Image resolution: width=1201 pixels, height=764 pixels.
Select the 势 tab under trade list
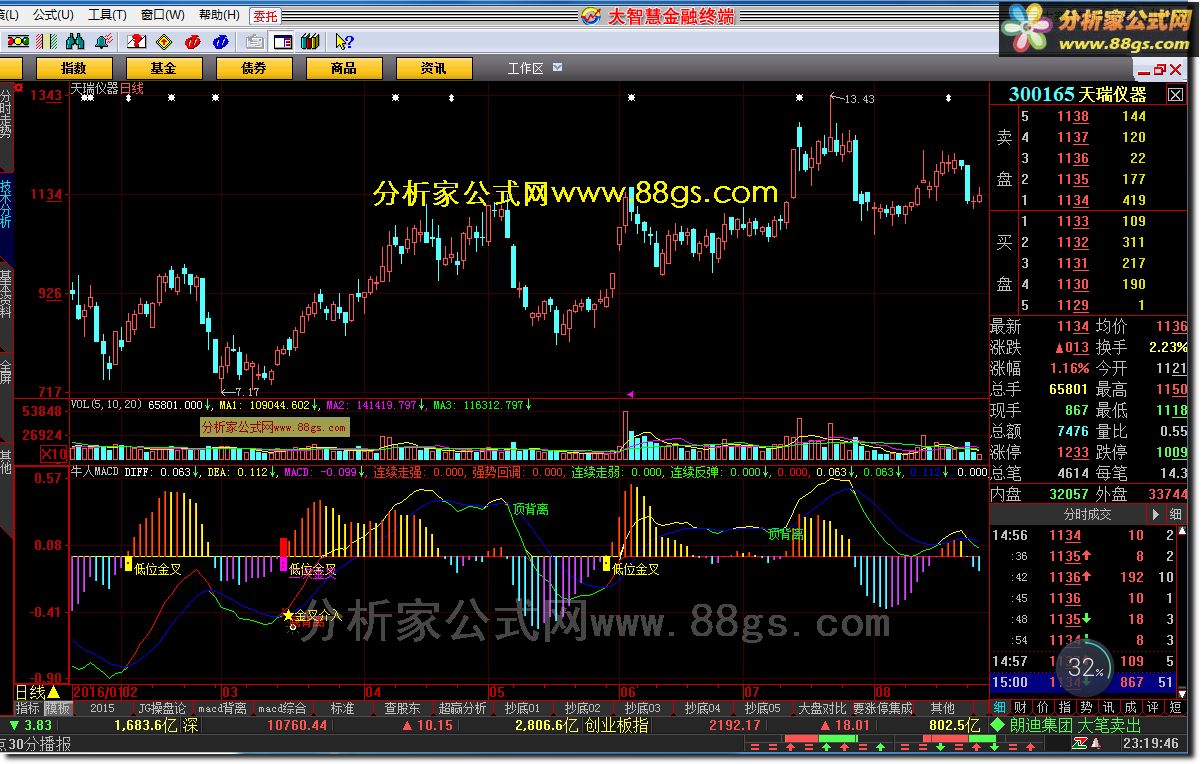tap(1087, 708)
